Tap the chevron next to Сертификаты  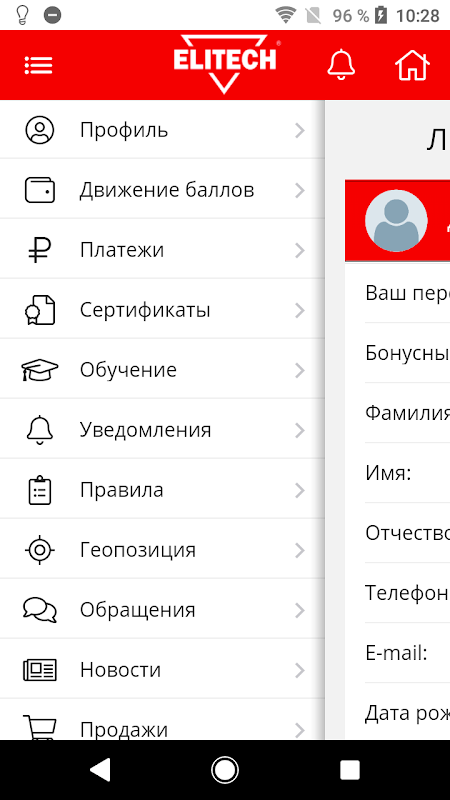click(x=300, y=310)
